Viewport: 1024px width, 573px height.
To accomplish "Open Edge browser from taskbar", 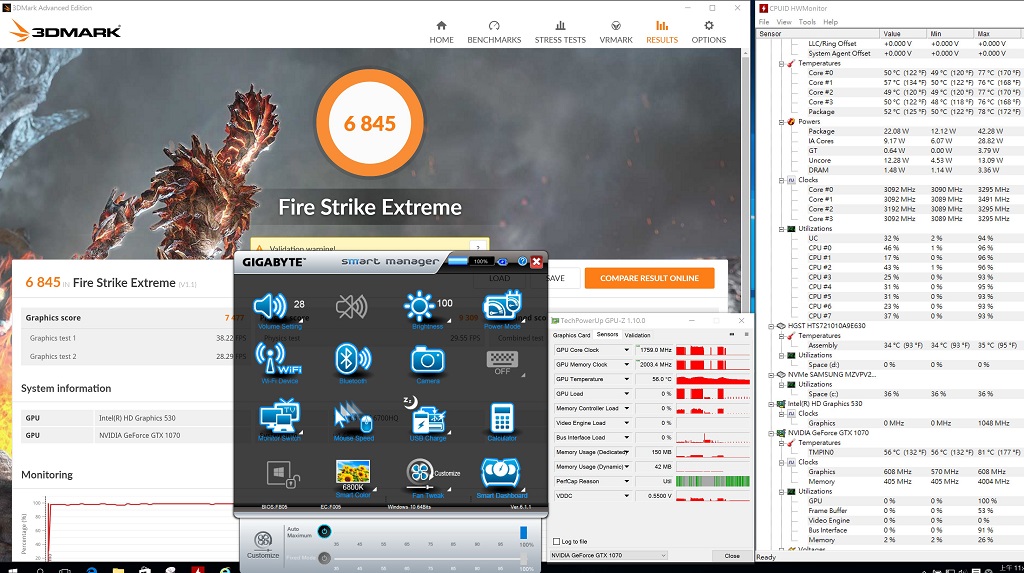I will [92, 568].
